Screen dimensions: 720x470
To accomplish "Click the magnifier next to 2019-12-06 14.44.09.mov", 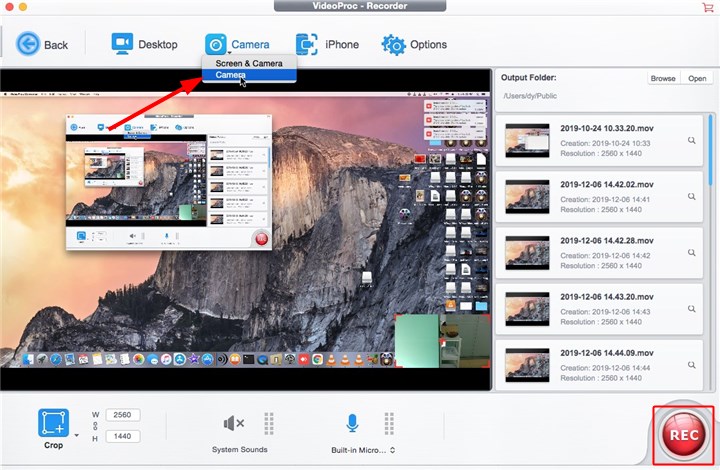I will pyautogui.click(x=691, y=365).
